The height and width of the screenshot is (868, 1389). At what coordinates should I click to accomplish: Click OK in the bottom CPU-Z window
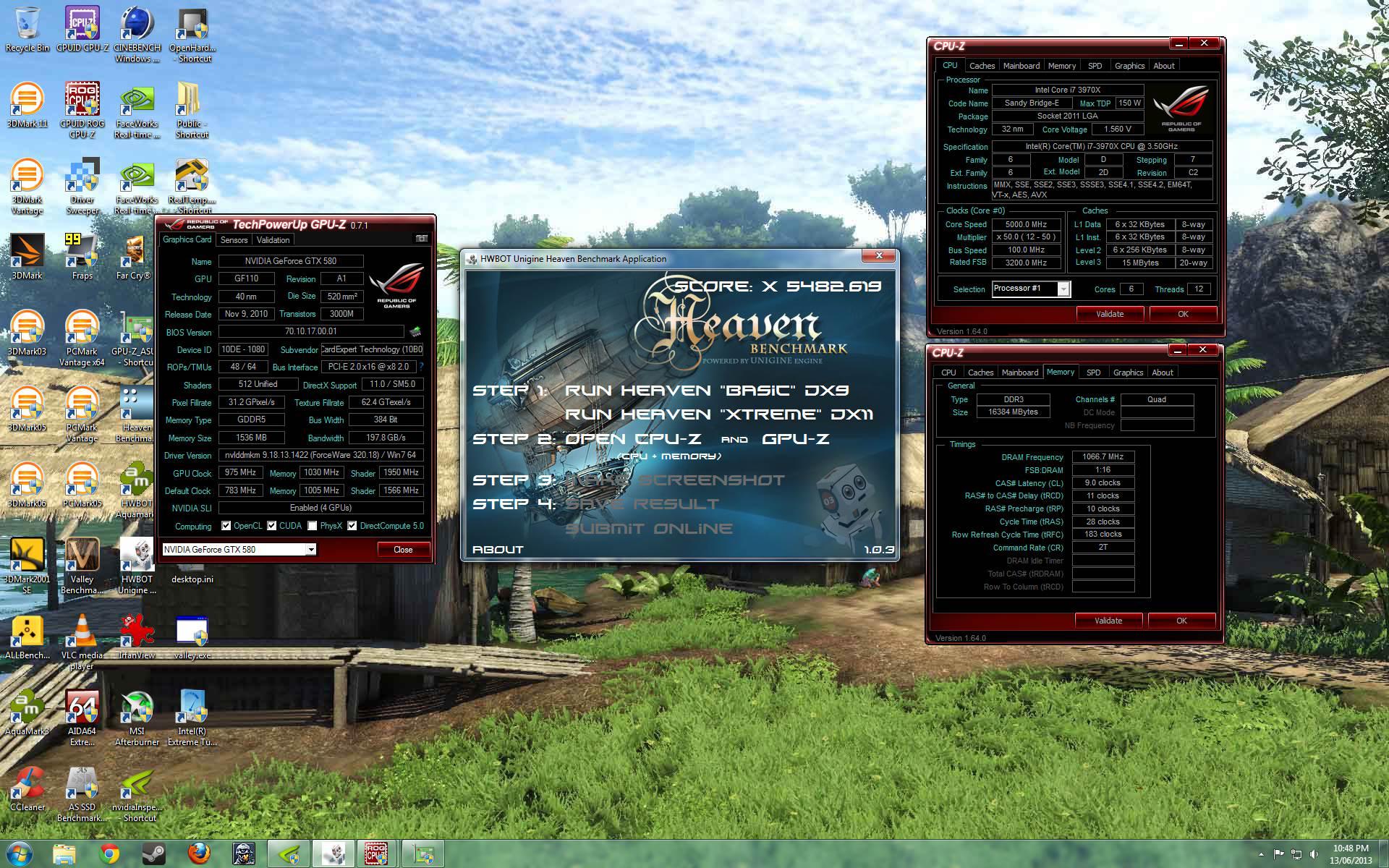coord(1181,621)
